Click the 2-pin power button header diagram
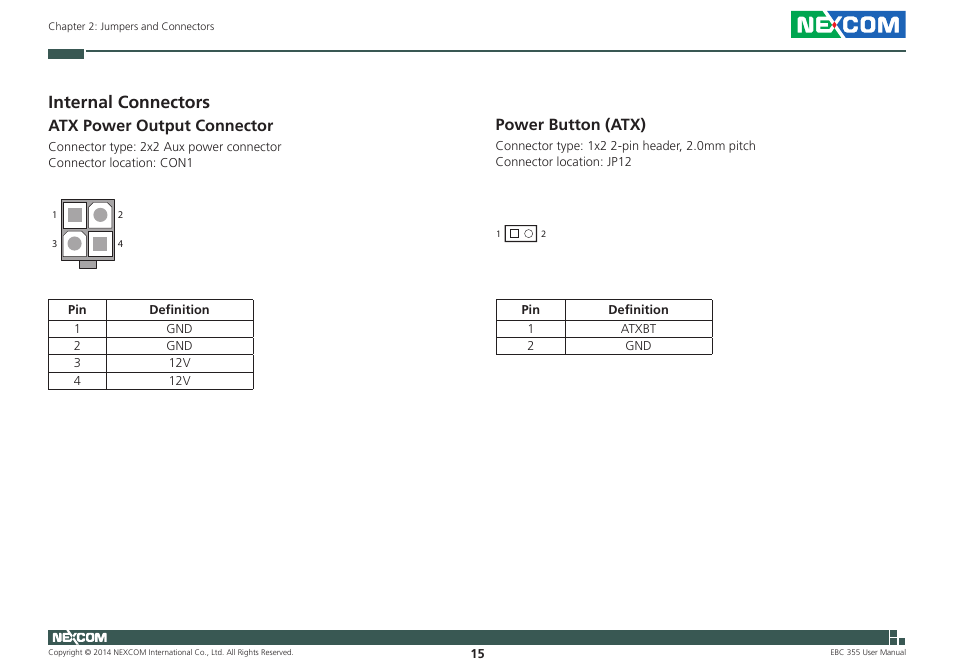Screen dimensions: 954x672 (x=521, y=234)
